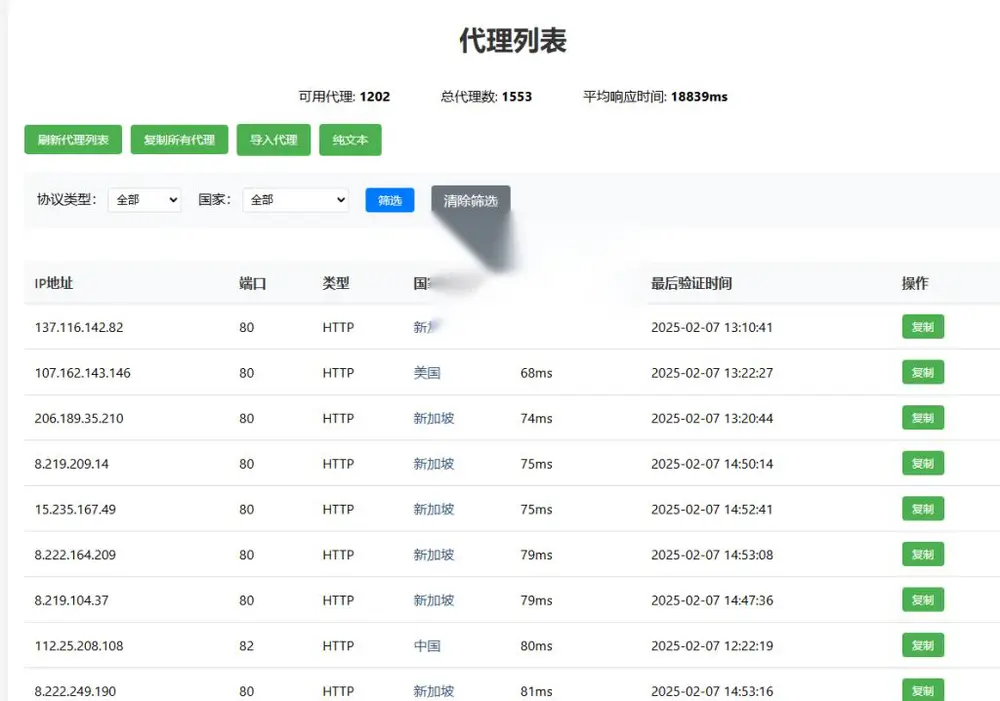Select IP address 137.116.142.82
Image resolution: width=1000 pixels, height=701 pixels.
click(x=79, y=327)
